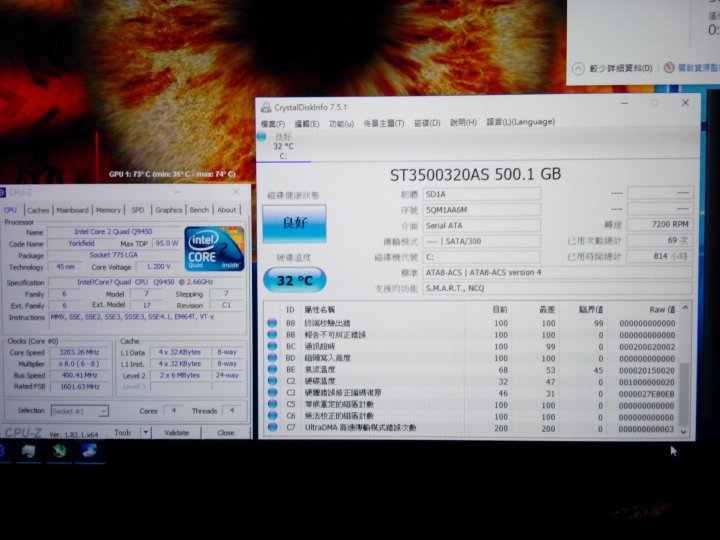Click the 7200 RPM rotation field
Viewport: 720px width, 540px height.
tap(660, 225)
